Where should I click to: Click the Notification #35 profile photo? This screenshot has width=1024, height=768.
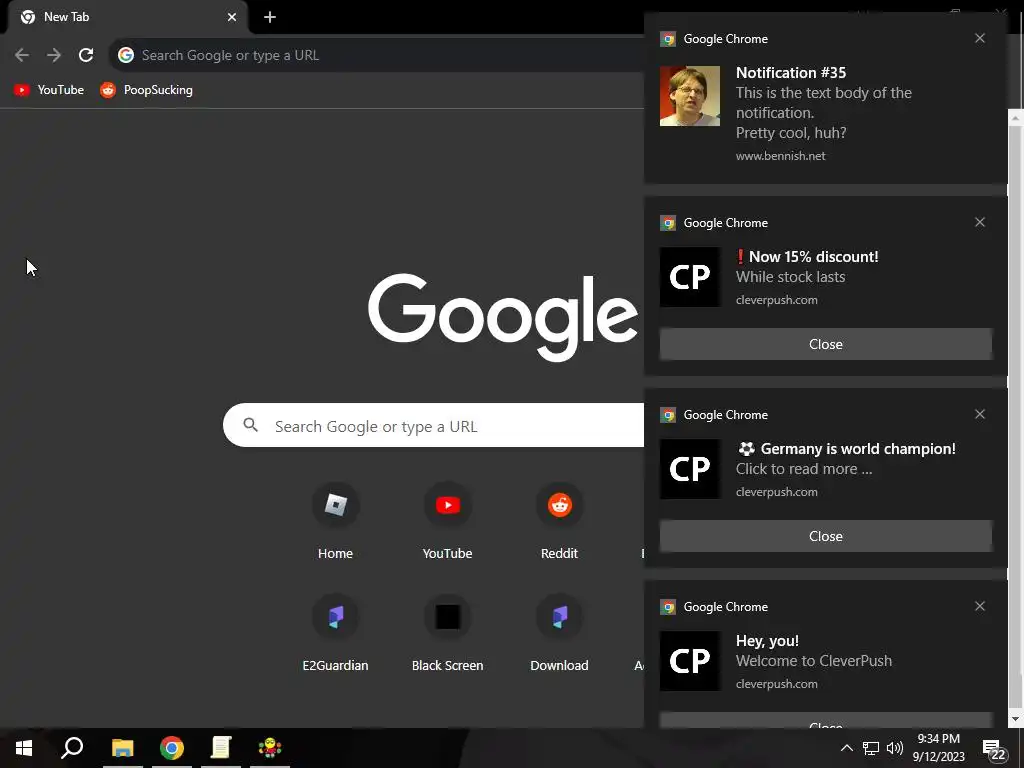[x=690, y=96]
